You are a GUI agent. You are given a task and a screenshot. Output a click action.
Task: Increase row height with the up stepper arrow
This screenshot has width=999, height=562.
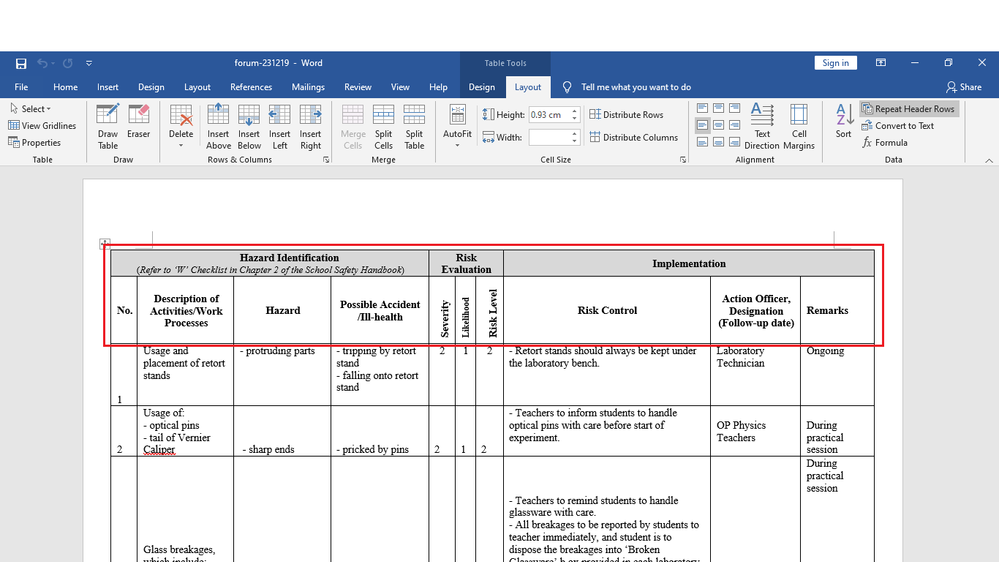coord(575,112)
